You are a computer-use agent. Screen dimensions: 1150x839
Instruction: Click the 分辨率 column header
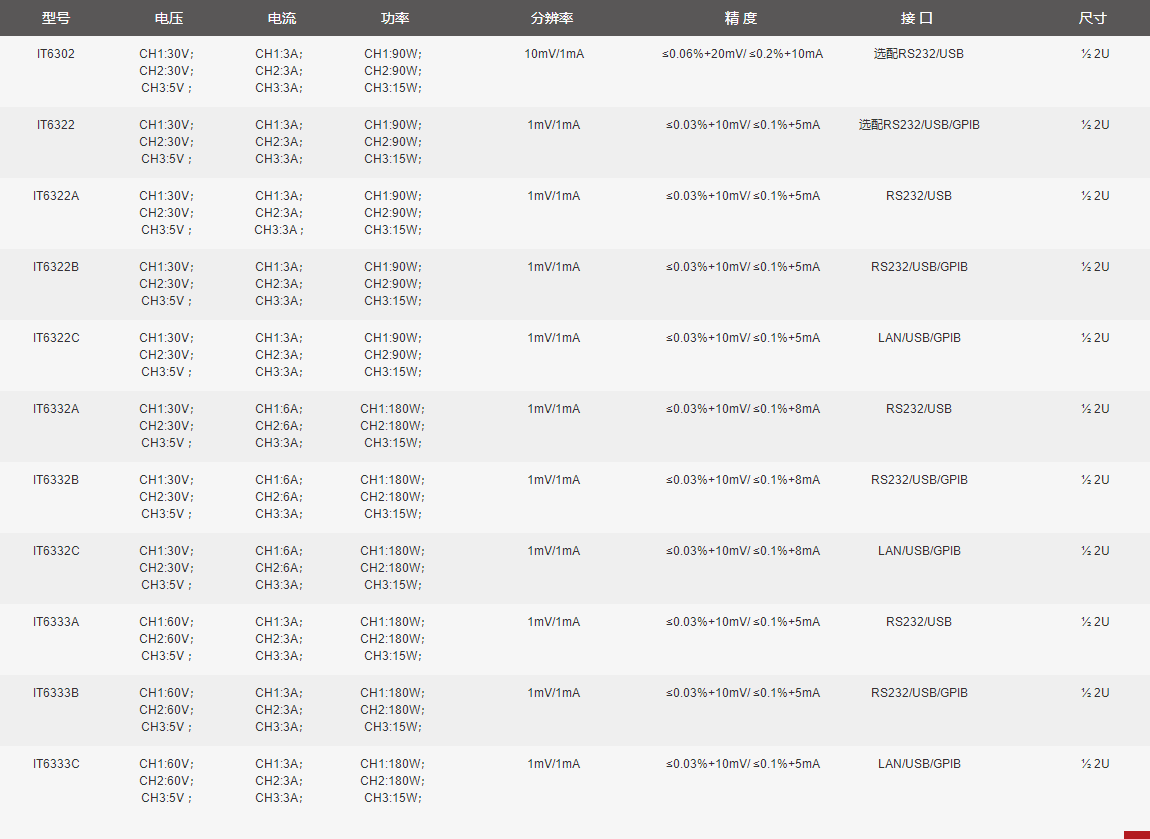[552, 19]
